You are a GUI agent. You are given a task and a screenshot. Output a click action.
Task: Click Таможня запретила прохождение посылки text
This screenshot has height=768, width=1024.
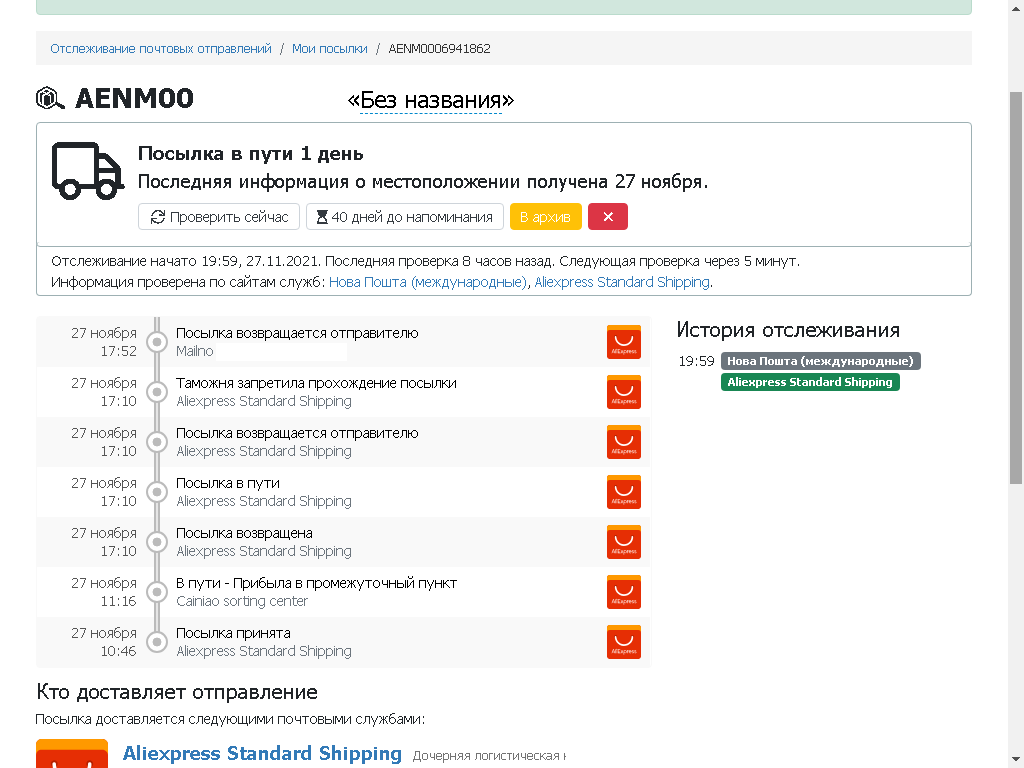point(316,383)
